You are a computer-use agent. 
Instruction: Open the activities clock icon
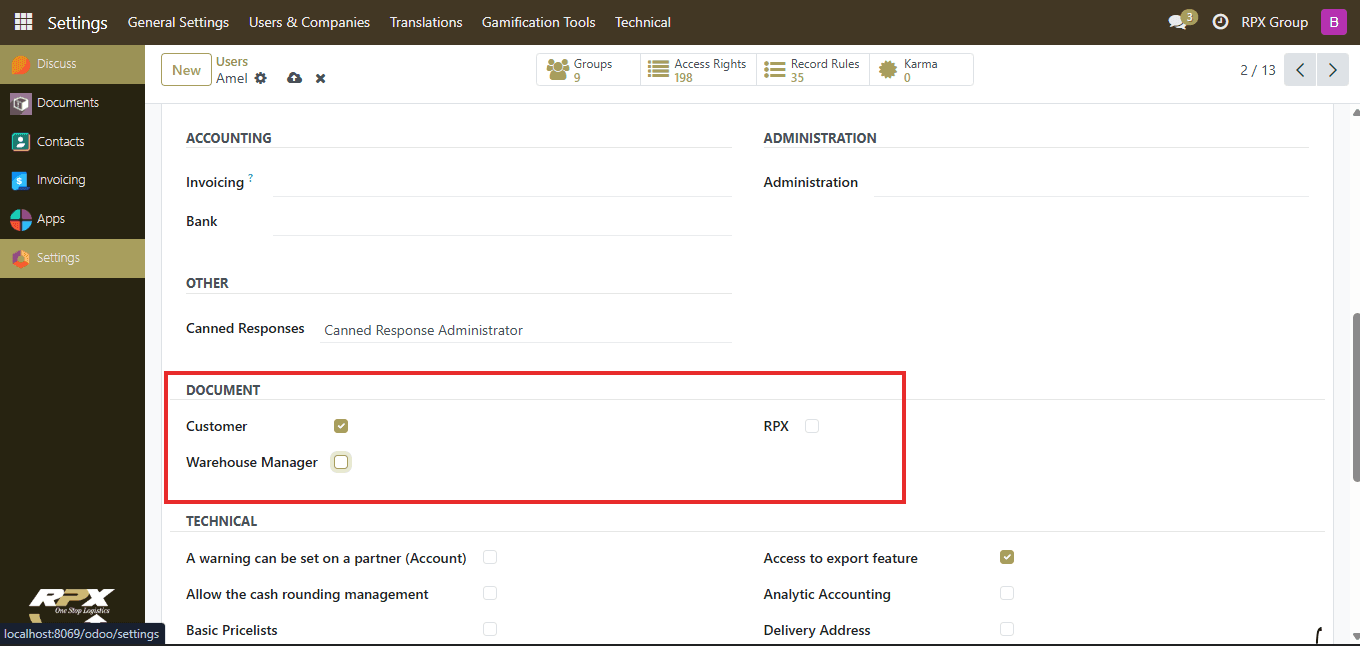(1220, 22)
